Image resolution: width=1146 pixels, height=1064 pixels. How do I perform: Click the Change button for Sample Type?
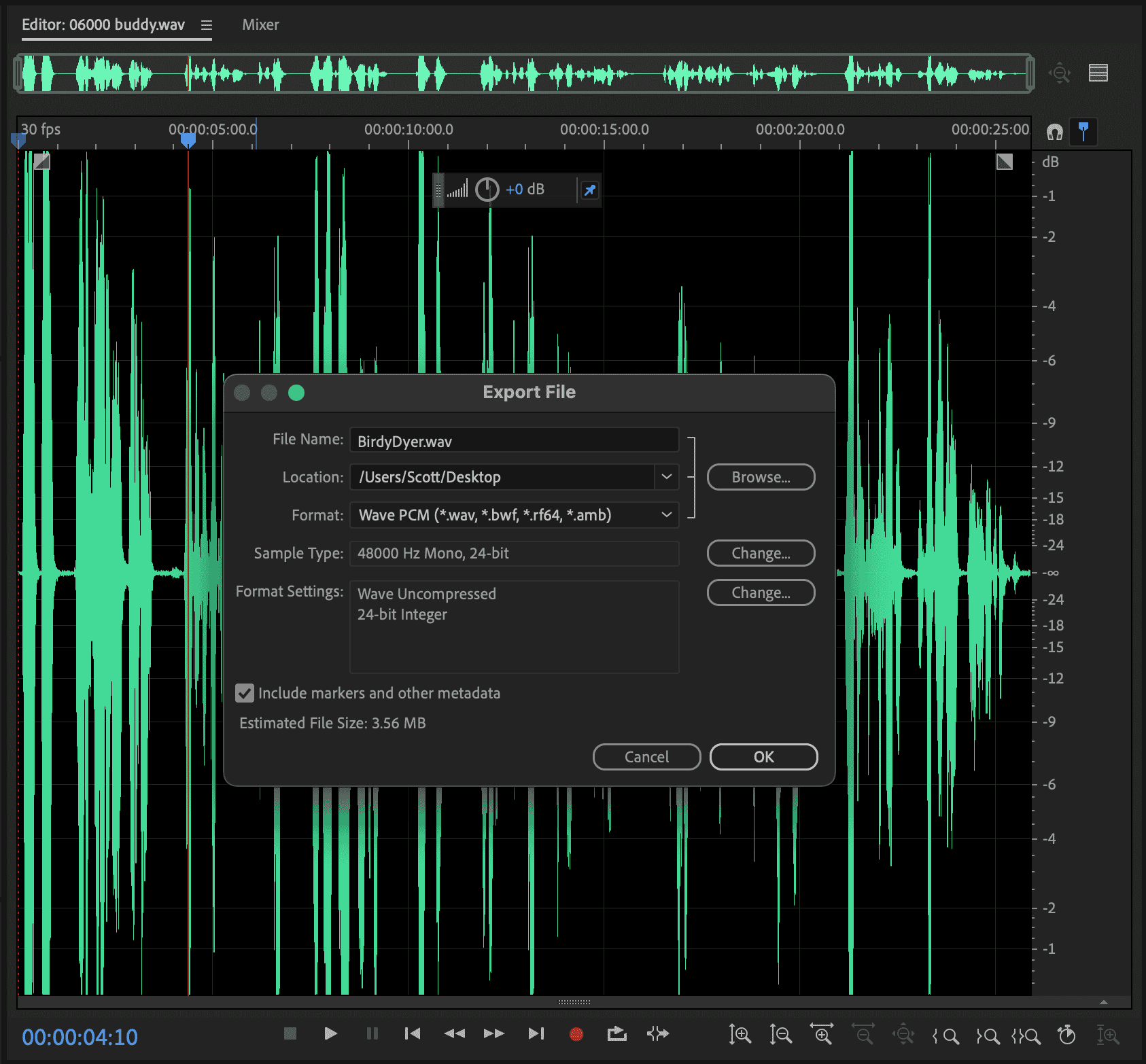761,553
